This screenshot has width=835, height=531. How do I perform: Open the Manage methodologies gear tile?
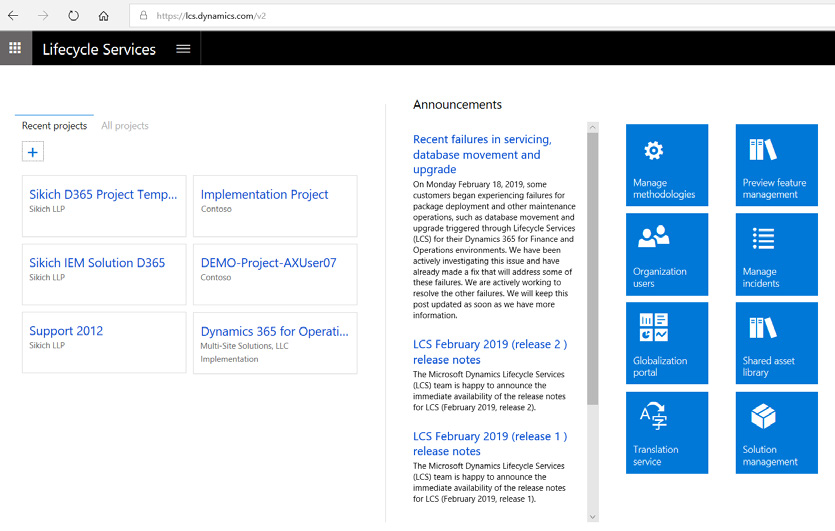pyautogui.click(x=666, y=165)
